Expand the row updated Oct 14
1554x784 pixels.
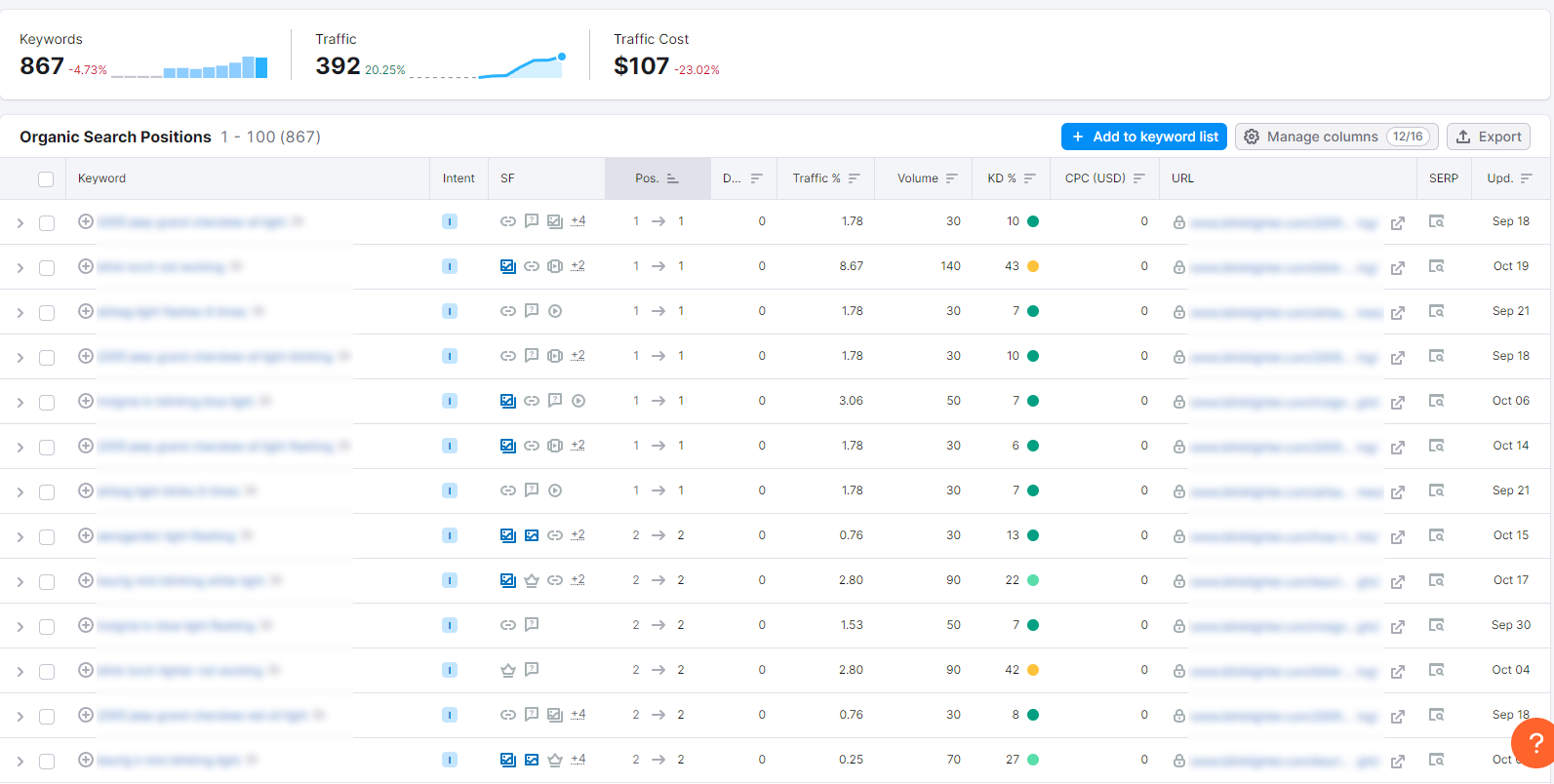pos(20,447)
